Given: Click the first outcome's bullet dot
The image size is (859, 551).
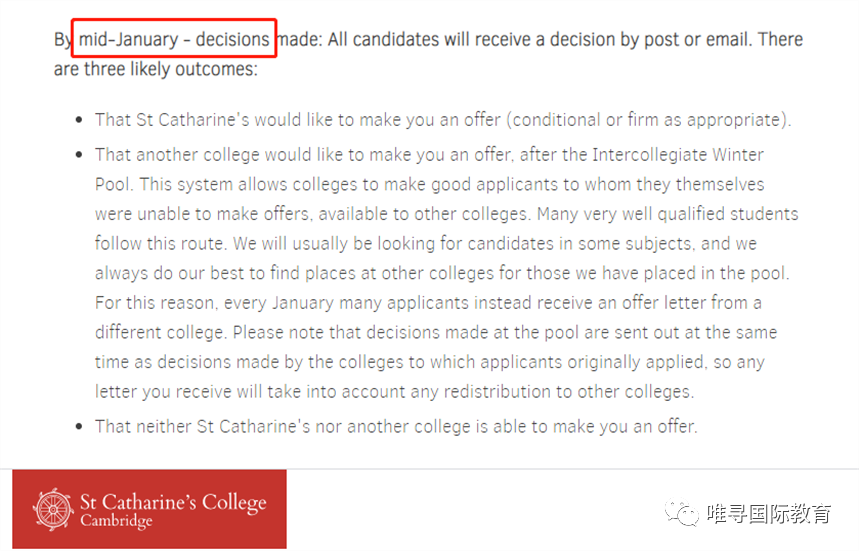Looking at the screenshot, I should (x=79, y=120).
